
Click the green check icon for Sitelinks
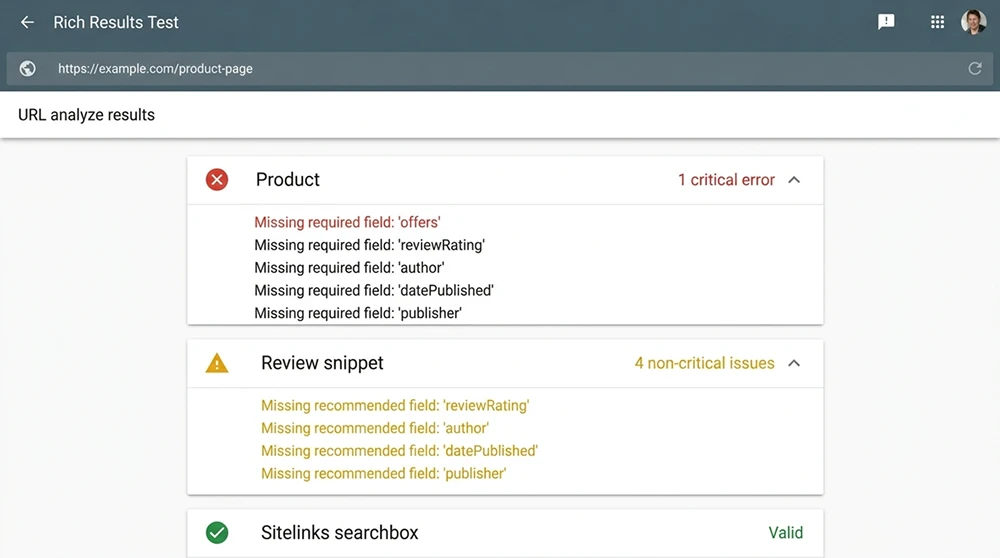217,533
